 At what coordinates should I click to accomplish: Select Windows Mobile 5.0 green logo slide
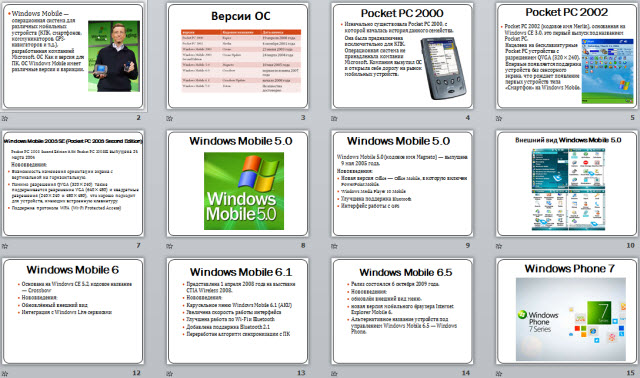tap(238, 184)
